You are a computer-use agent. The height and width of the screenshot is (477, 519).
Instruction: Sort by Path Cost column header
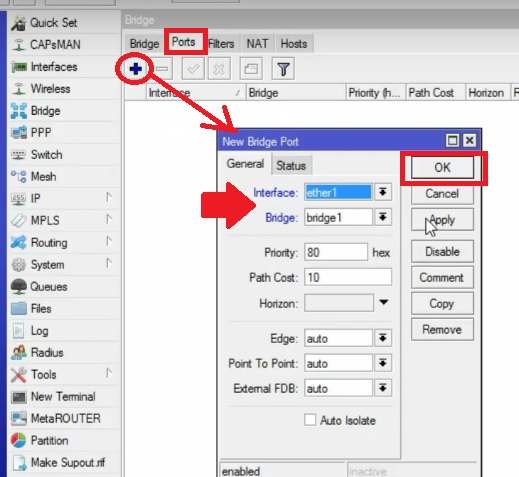435,93
